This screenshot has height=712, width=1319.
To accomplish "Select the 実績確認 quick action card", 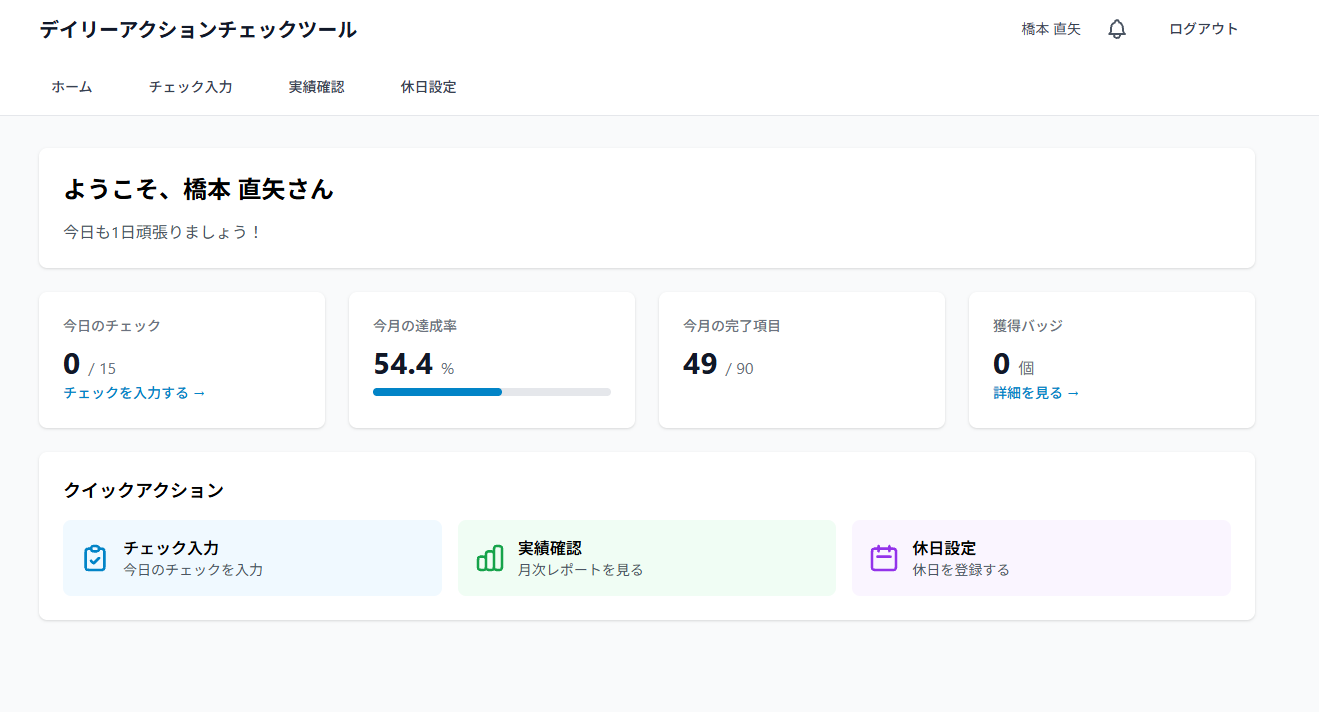I will [x=646, y=558].
